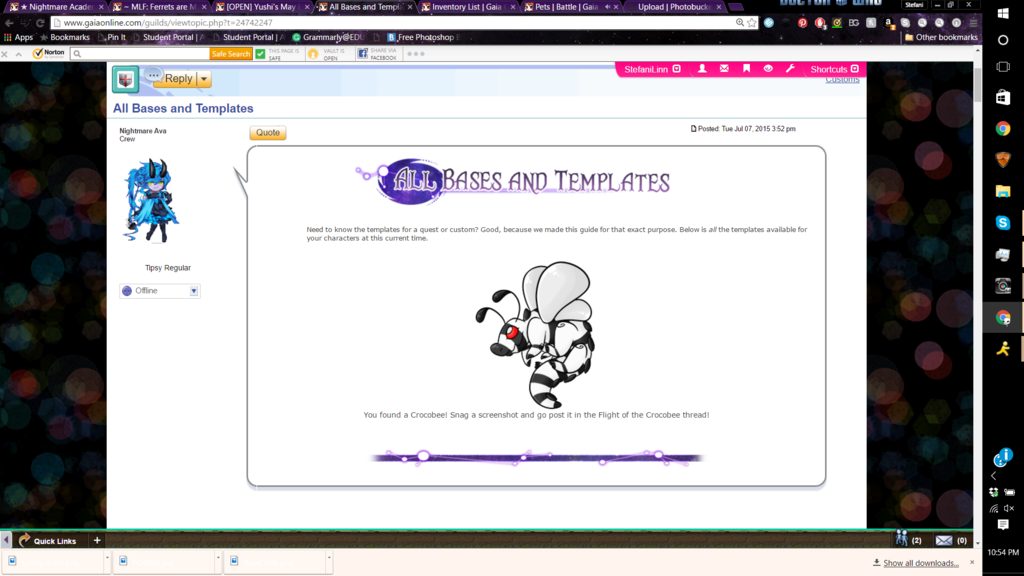Click the Norton Vault is Open icon
The image size is (1024, 576).
coord(313,54)
